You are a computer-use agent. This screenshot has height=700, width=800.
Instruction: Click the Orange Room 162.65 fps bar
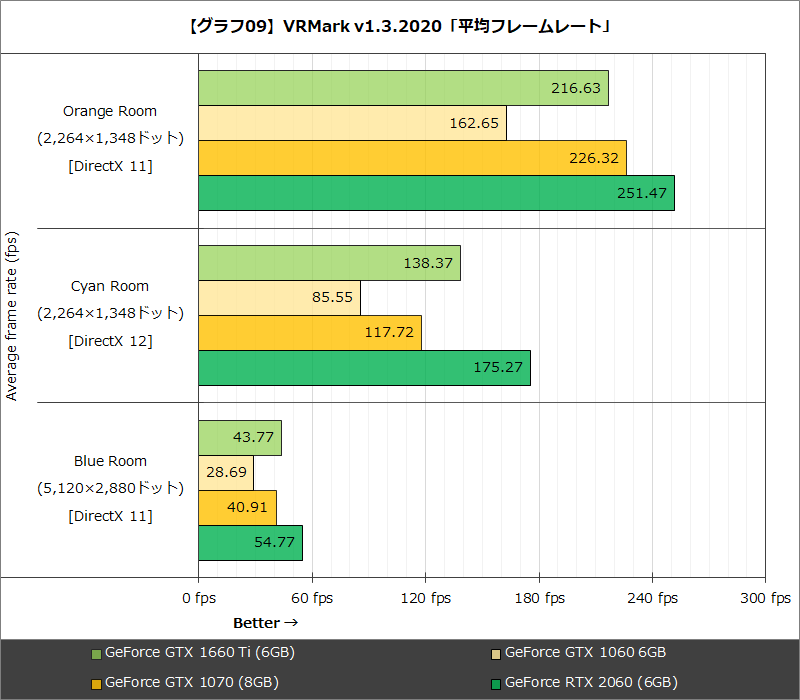(x=350, y=122)
